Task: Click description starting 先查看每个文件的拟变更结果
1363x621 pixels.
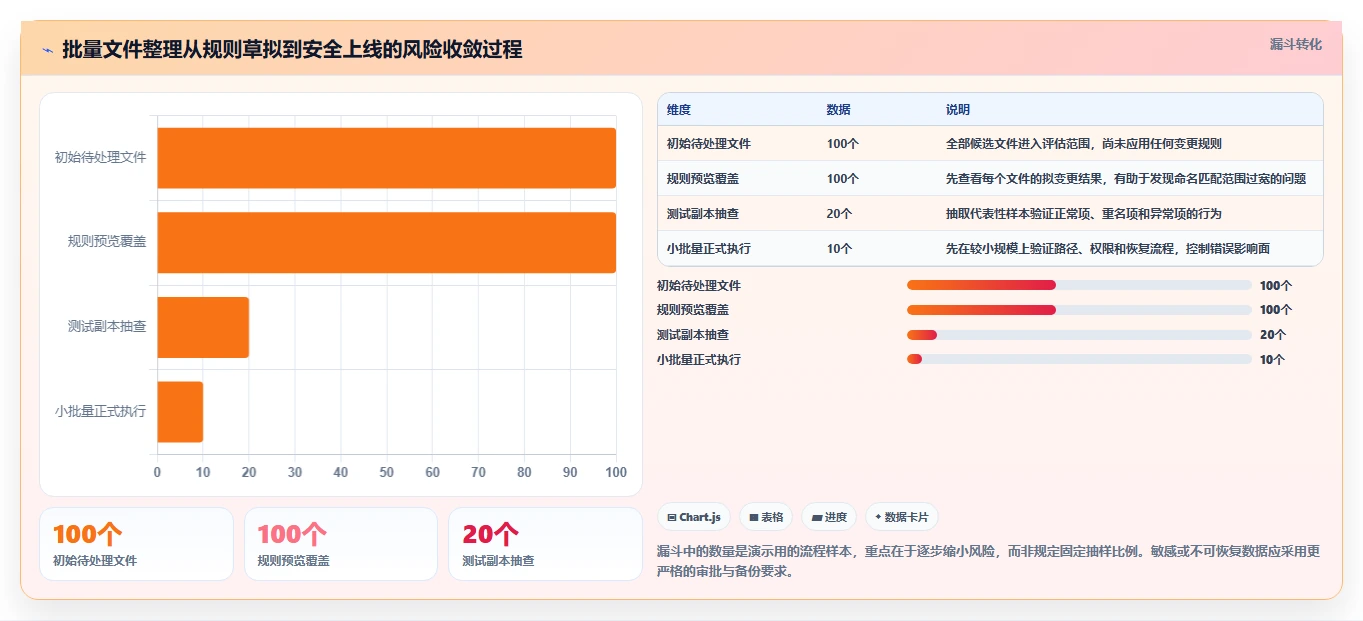Action: (1126, 179)
